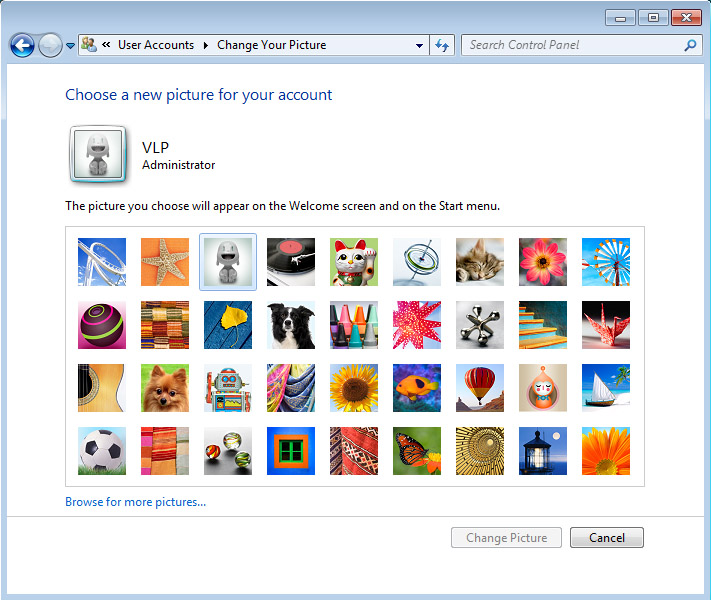Select the metal jacks picture
The image size is (711, 600).
tap(480, 325)
